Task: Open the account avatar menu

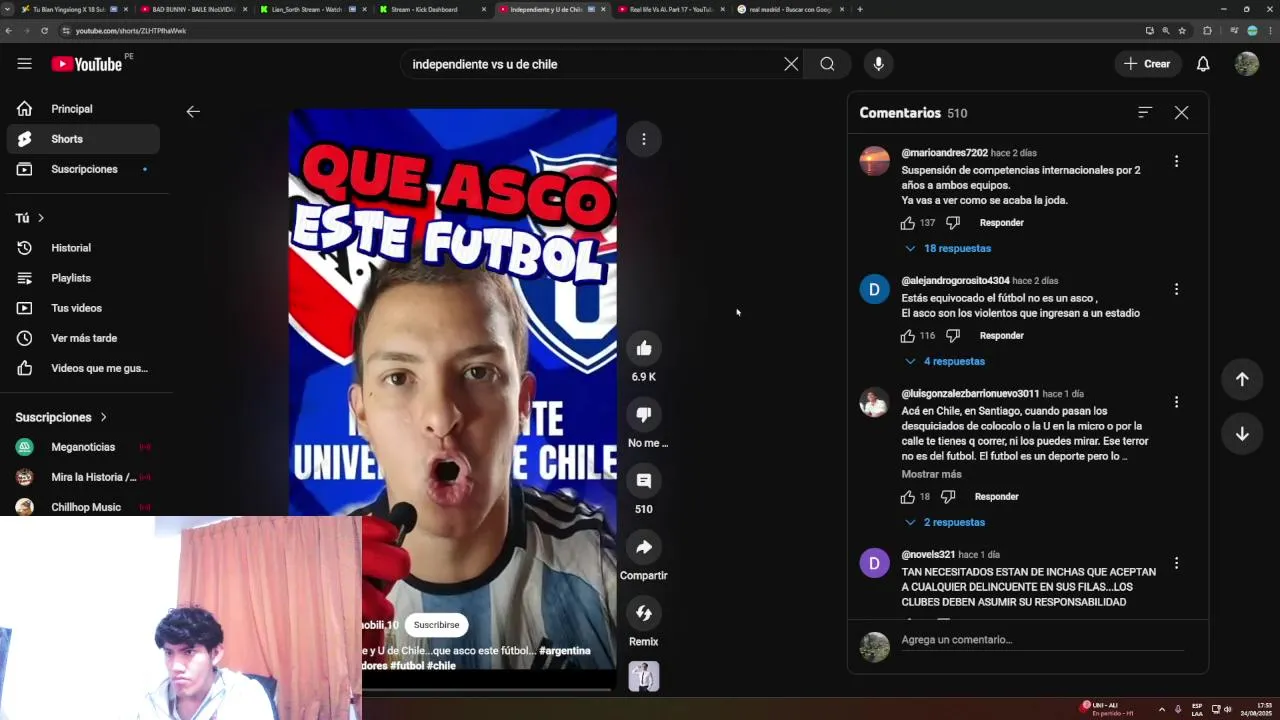Action: pos(1246,64)
